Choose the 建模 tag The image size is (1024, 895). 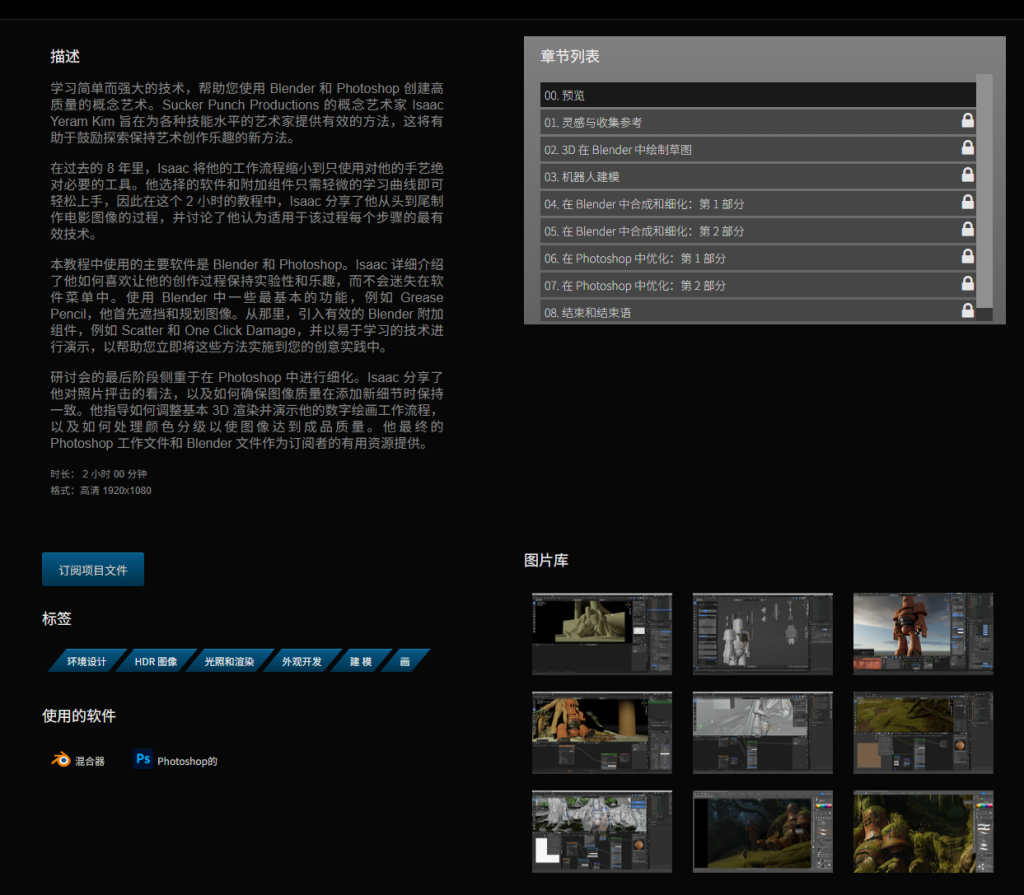coord(360,661)
